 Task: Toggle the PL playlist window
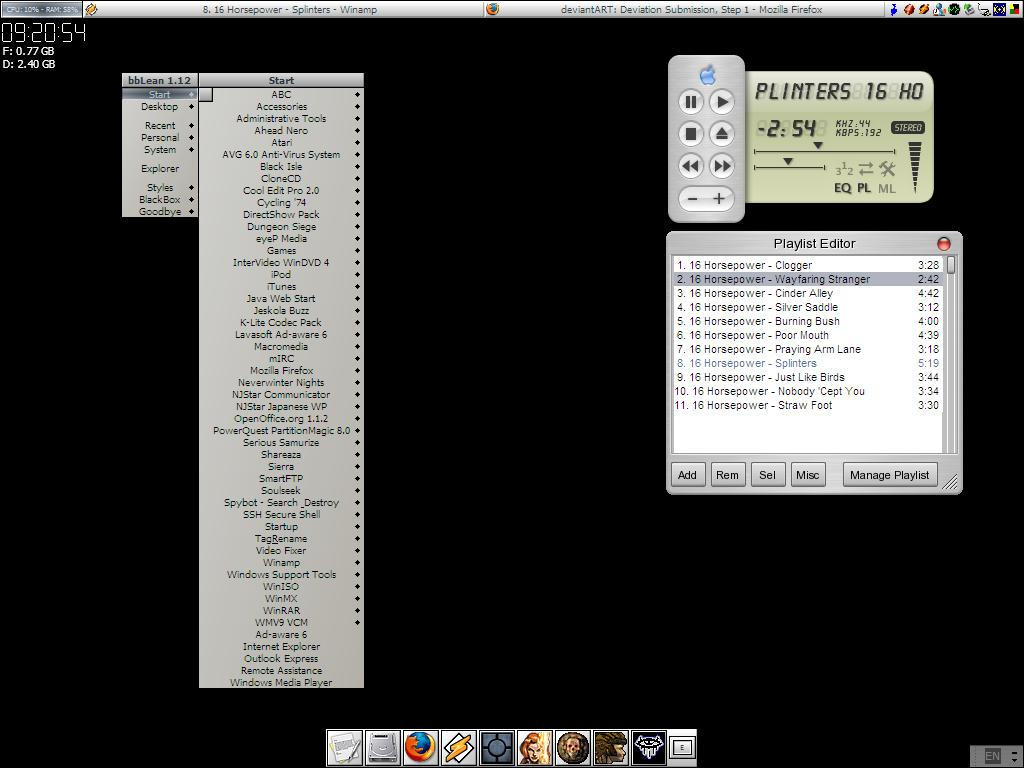pyautogui.click(x=864, y=188)
